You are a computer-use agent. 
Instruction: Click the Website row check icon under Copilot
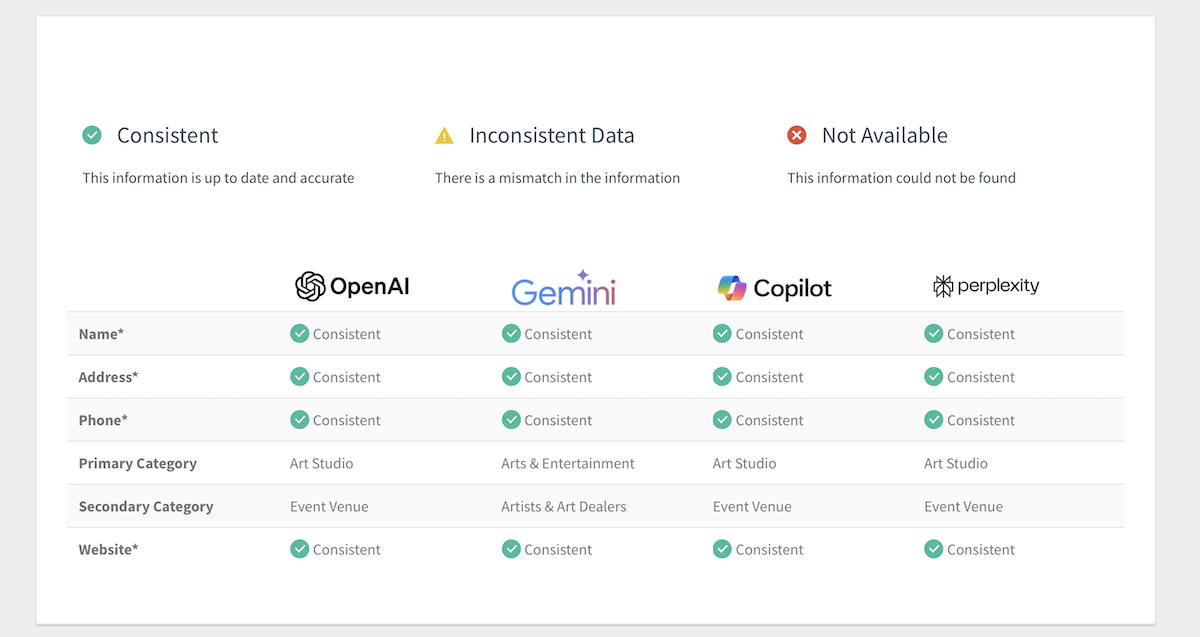pyautogui.click(x=722, y=548)
